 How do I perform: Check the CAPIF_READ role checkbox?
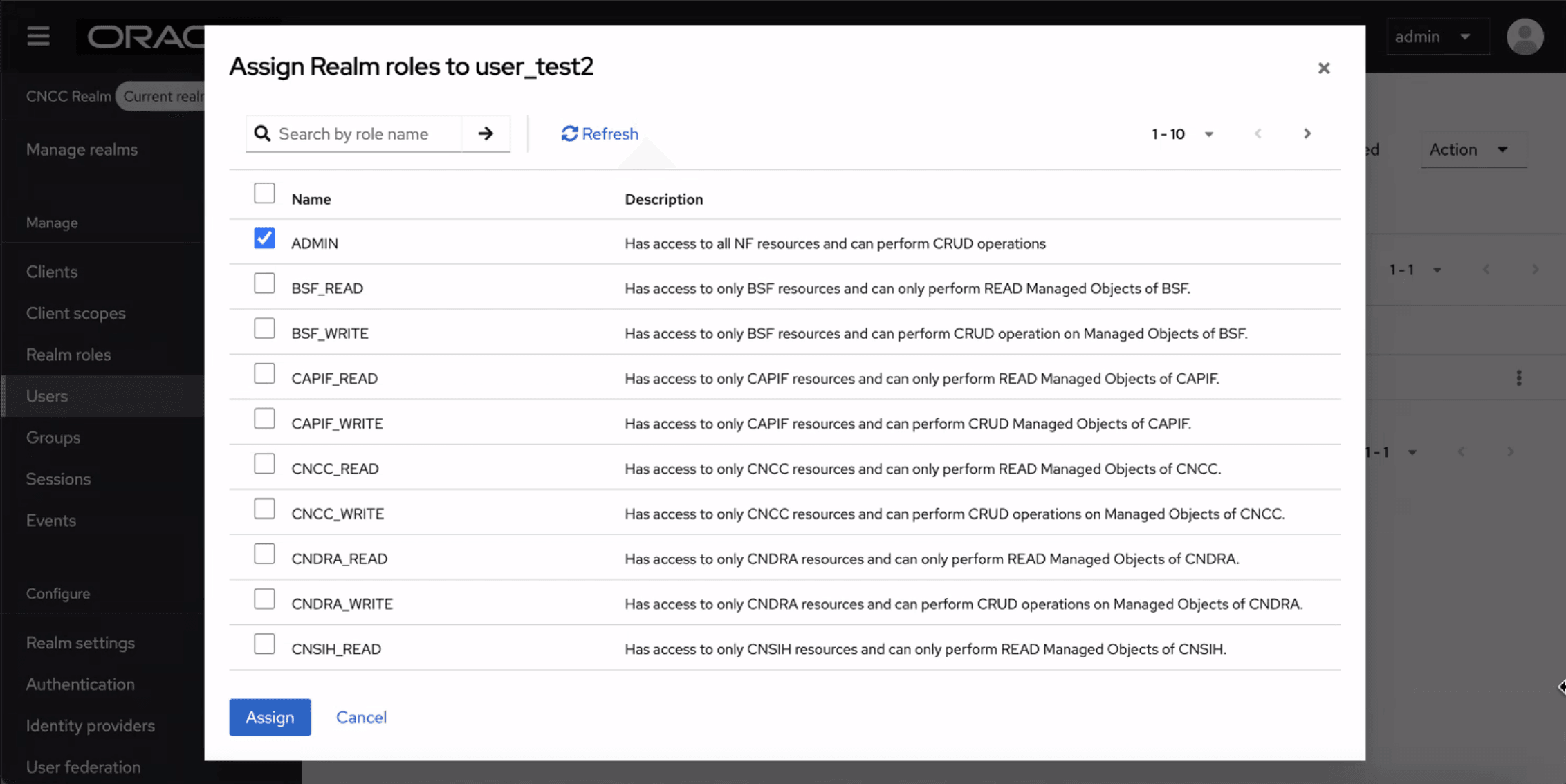[x=264, y=373]
